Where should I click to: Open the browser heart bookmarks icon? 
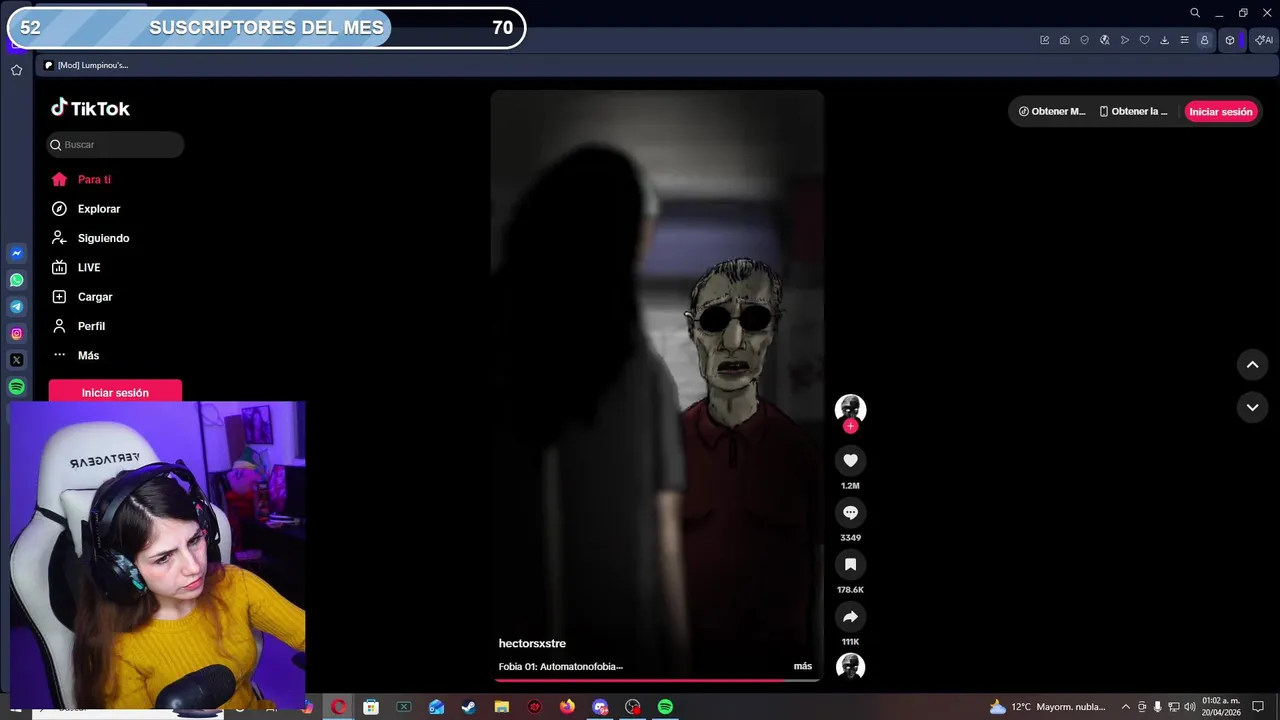pos(1144,40)
